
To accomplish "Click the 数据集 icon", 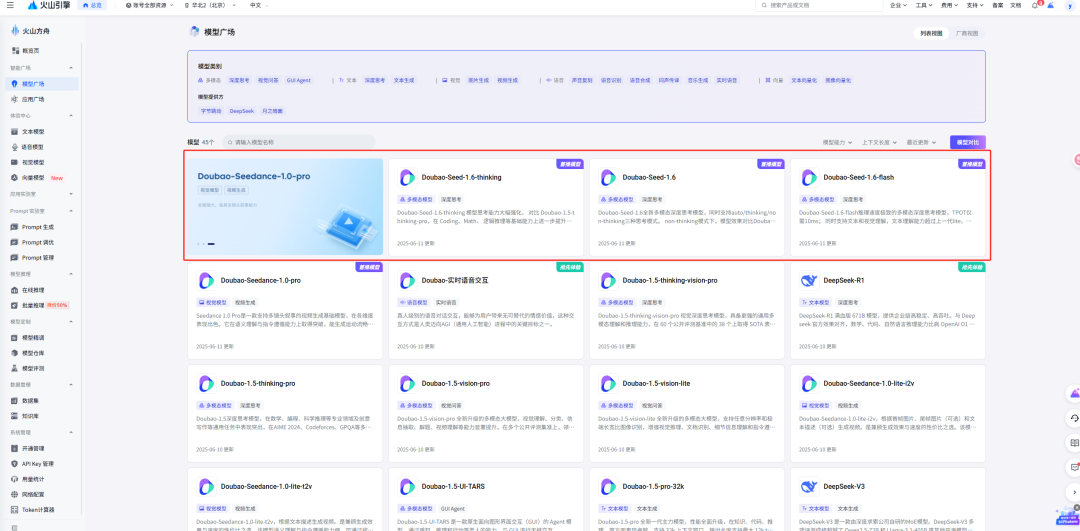I will 15,400.
